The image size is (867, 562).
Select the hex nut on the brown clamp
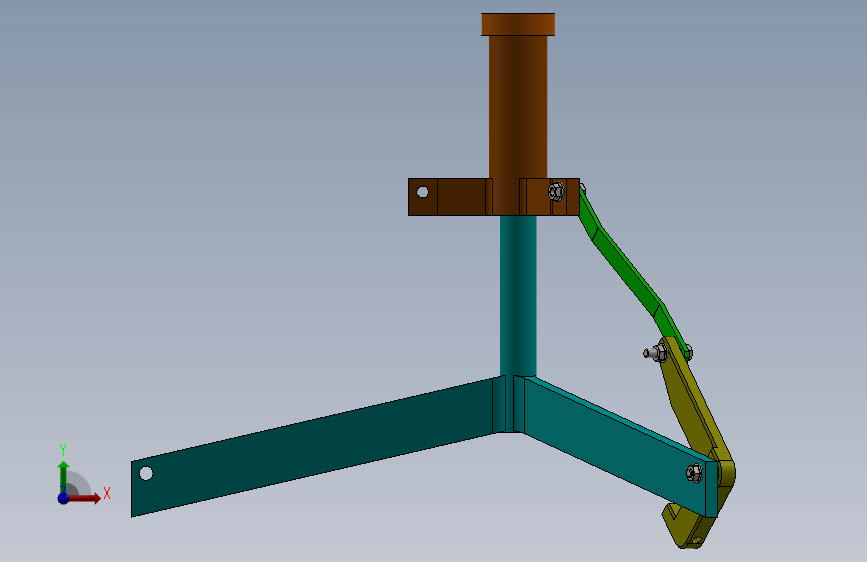(556, 191)
